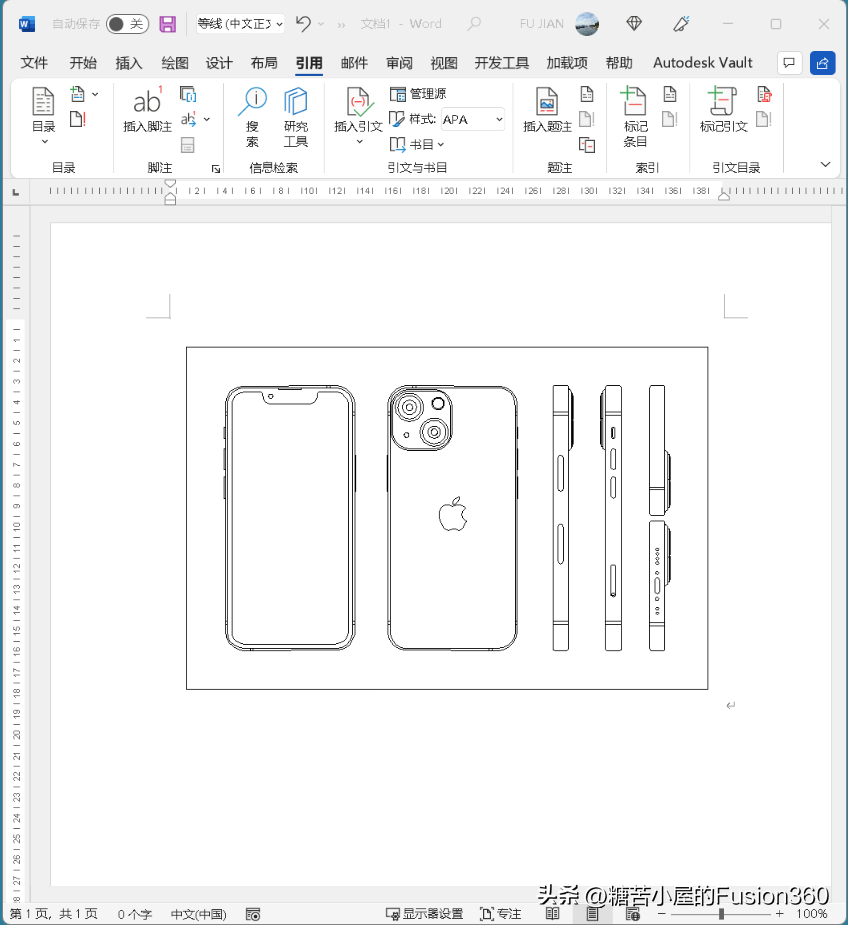The height and width of the screenshot is (925, 848).
Task: Click the 专注 Focus mode button
Action: tap(500, 914)
